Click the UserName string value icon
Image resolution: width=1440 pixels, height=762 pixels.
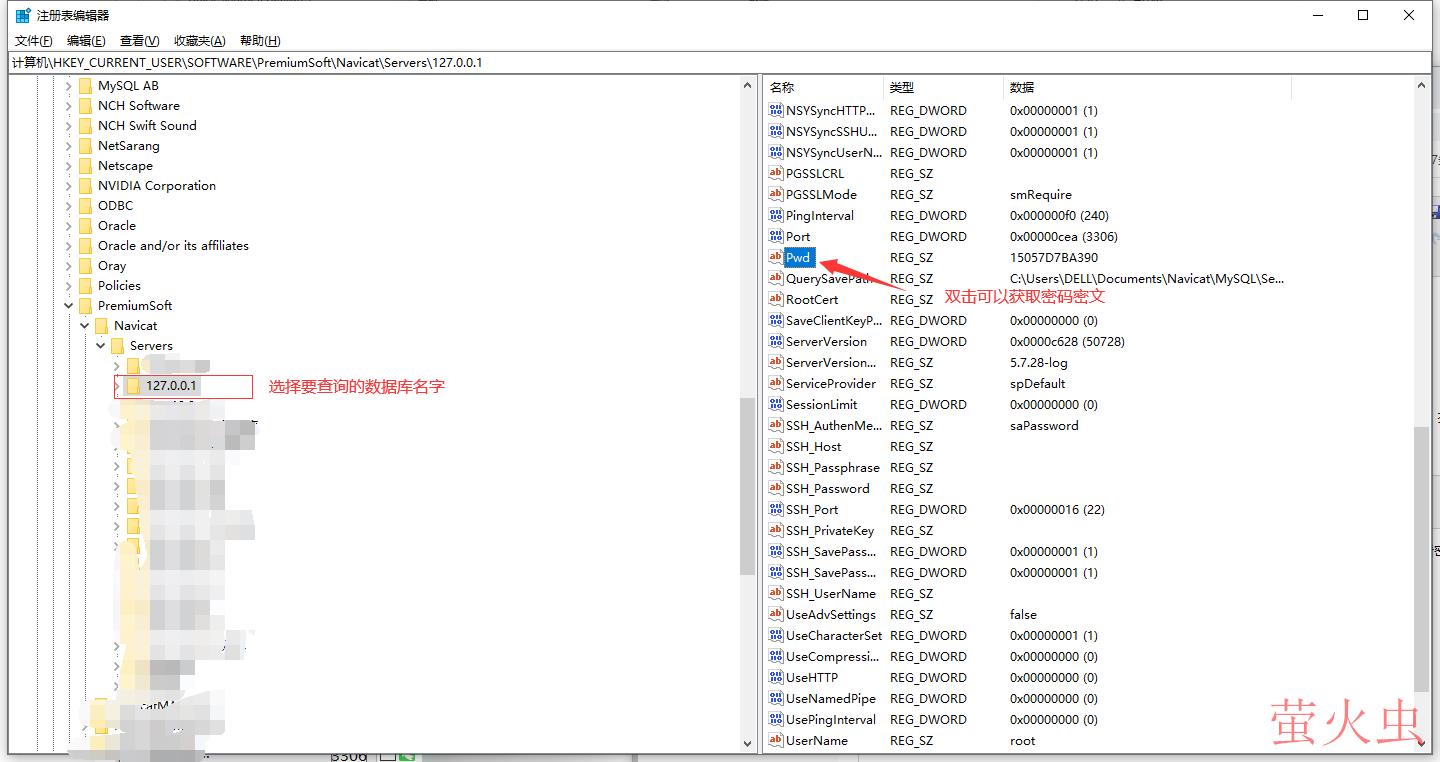pos(775,741)
